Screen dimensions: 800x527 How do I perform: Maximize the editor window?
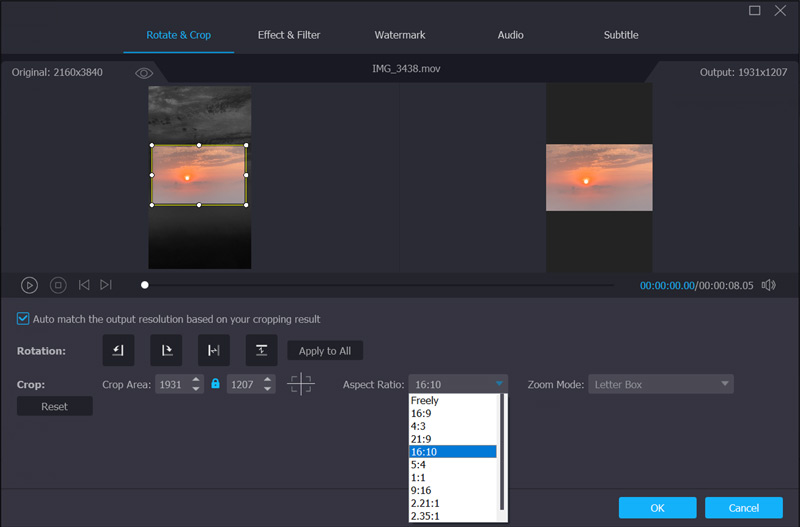coord(755,10)
